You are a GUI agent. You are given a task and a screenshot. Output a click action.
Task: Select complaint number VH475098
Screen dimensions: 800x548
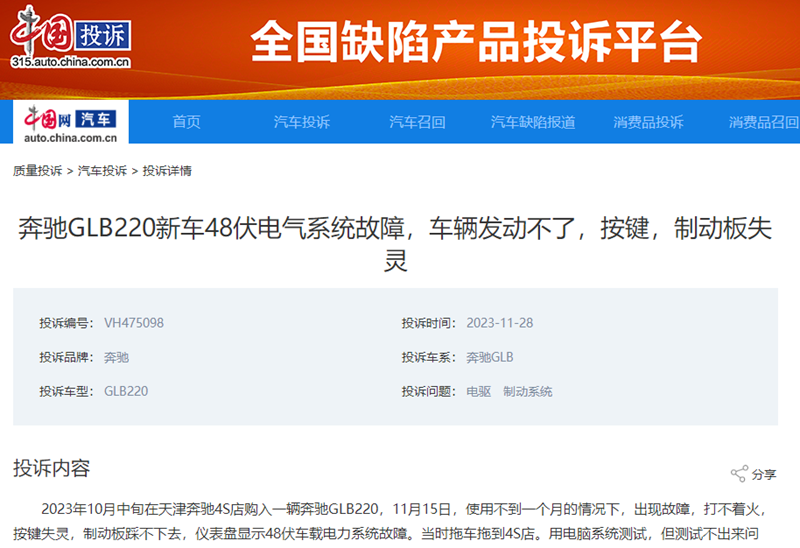point(134,323)
